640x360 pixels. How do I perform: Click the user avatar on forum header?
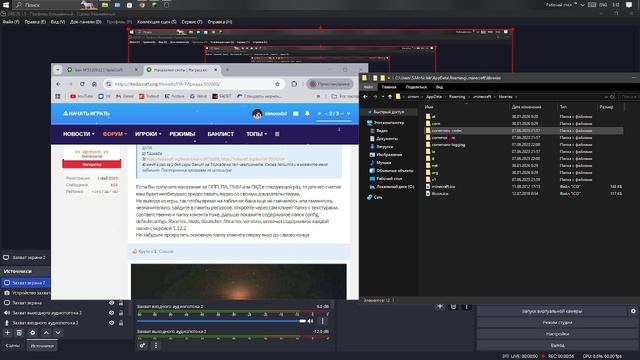[x=257, y=114]
